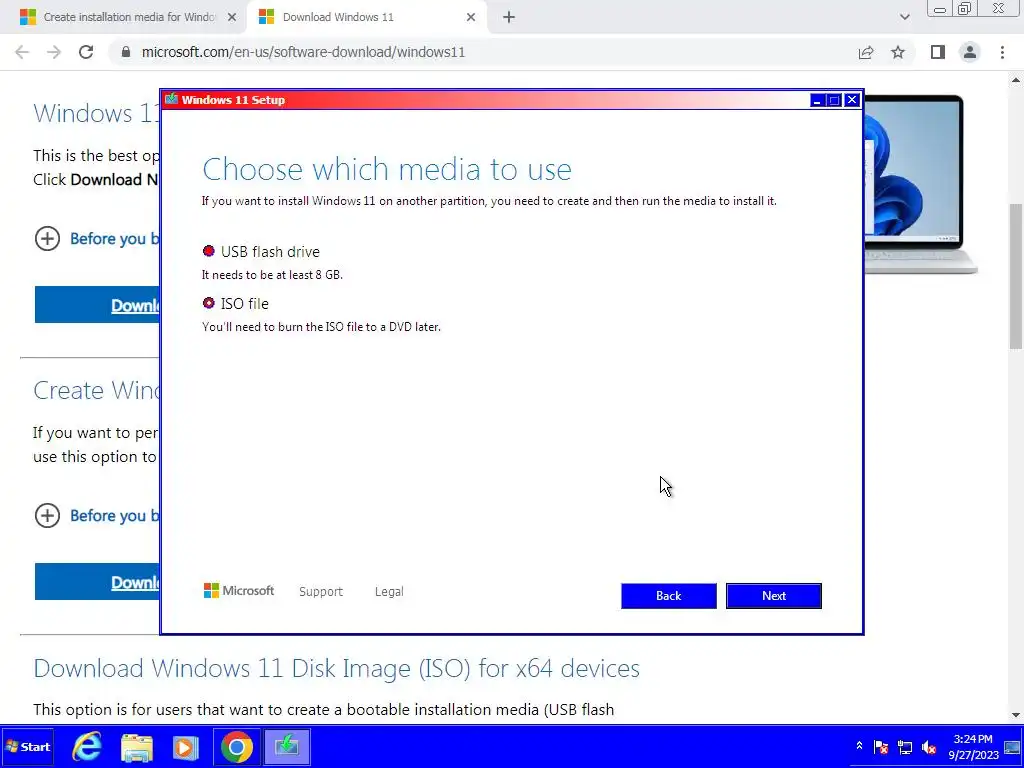Click the scrollbar up arrow
Viewport: 1024px width, 768px height.
tap(1016, 80)
